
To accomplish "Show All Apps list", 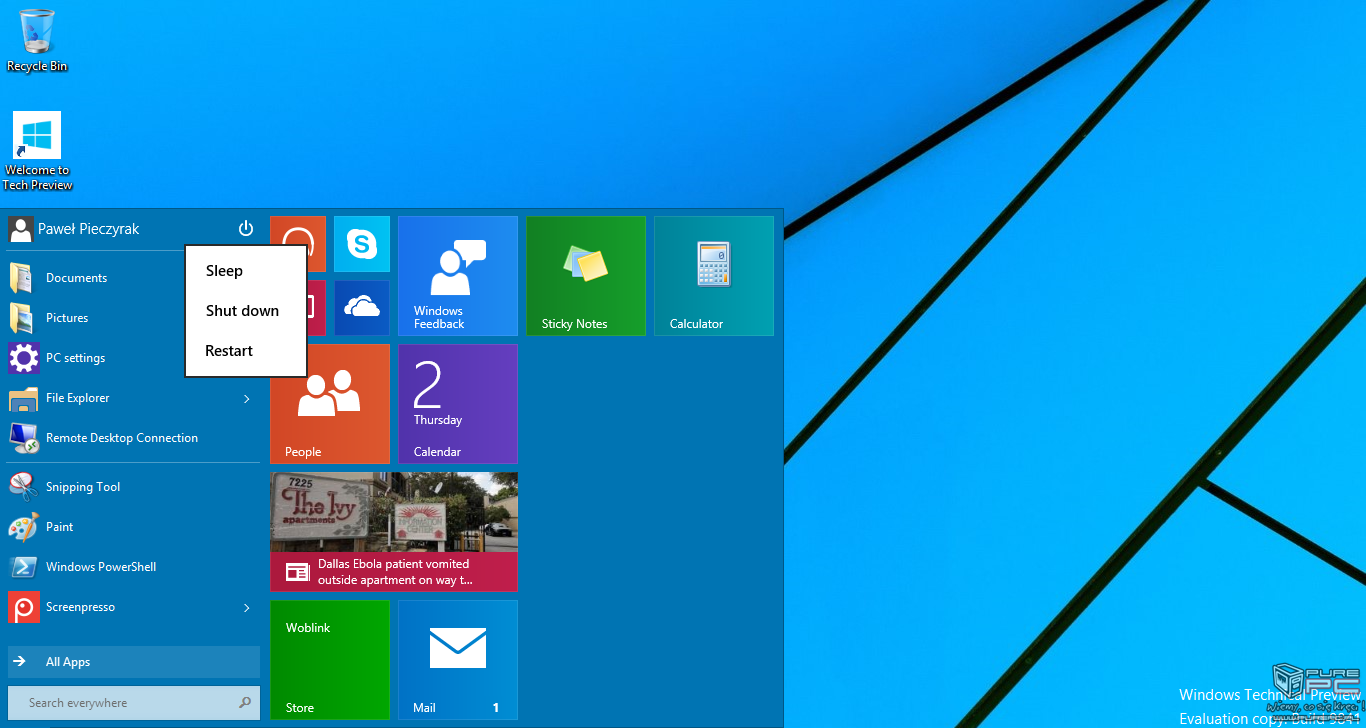I will click(x=133, y=662).
